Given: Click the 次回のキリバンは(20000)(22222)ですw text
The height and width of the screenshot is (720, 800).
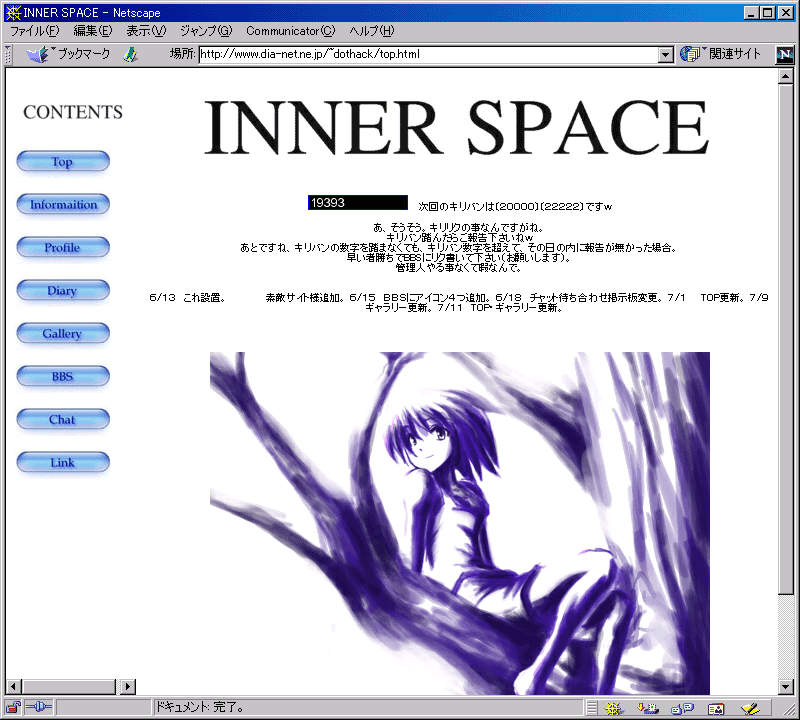Looking at the screenshot, I should click(515, 206).
